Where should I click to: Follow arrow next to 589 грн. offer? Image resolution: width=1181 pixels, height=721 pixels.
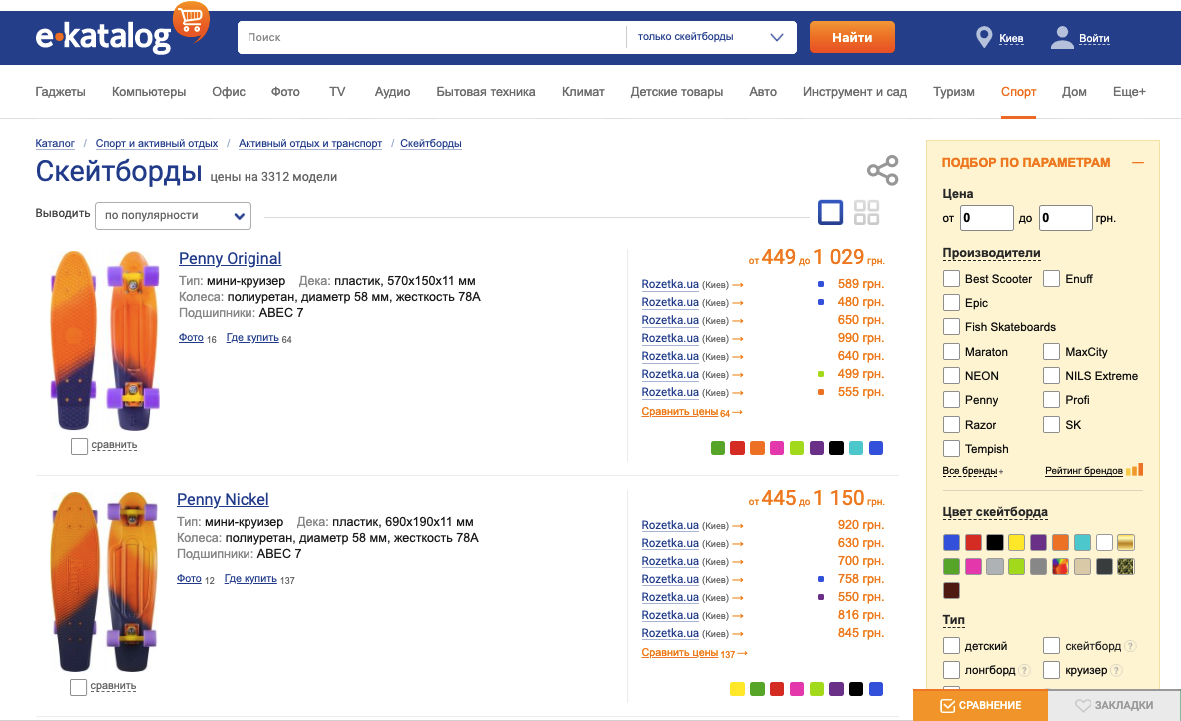click(x=738, y=285)
